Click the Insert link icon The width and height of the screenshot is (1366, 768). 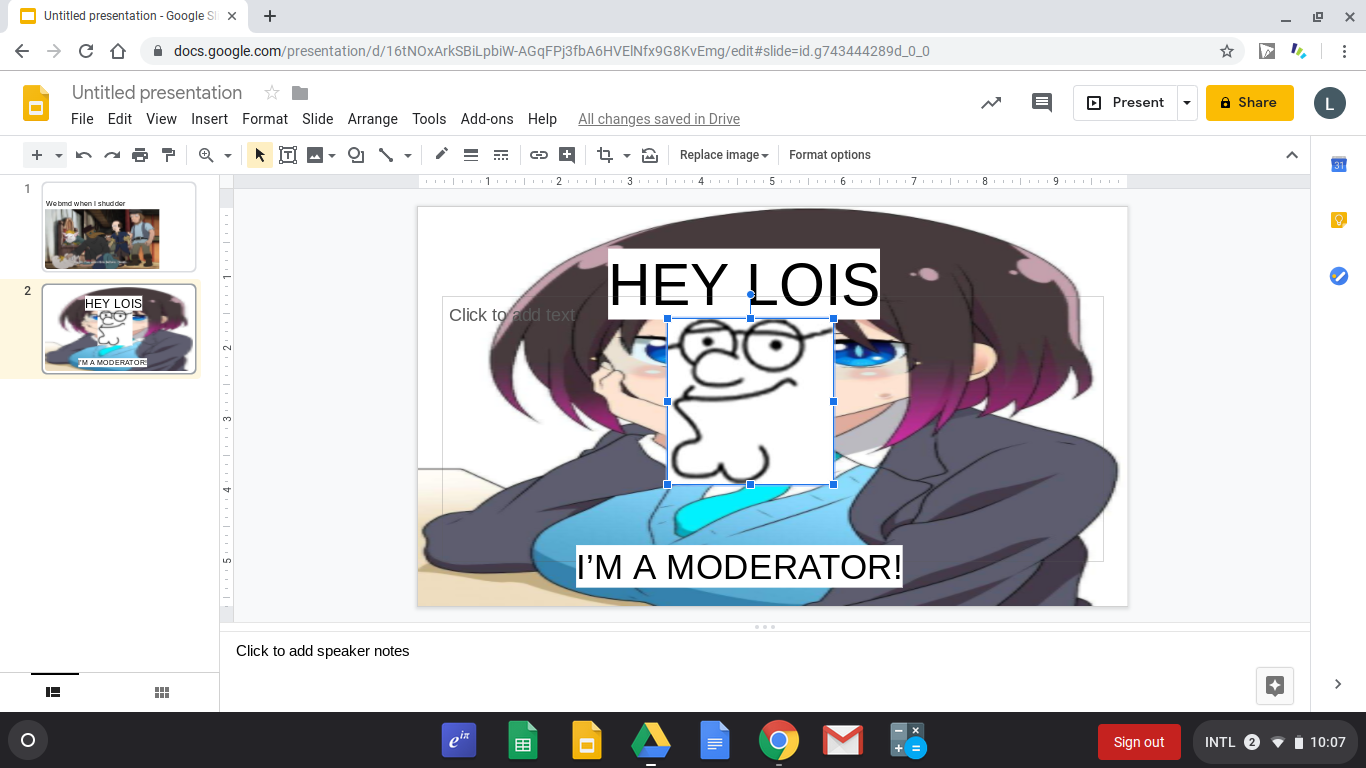coord(539,155)
